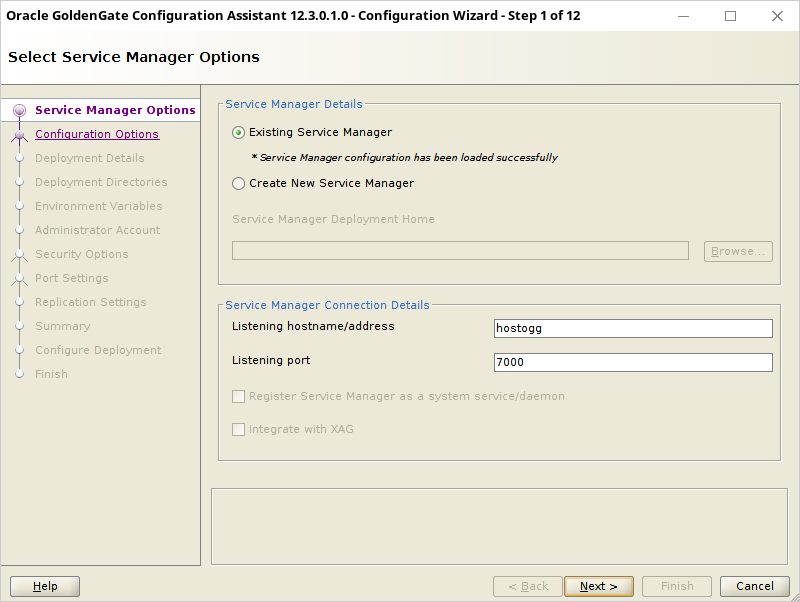
Task: Click the Port Settings step node icon
Action: [19, 279]
